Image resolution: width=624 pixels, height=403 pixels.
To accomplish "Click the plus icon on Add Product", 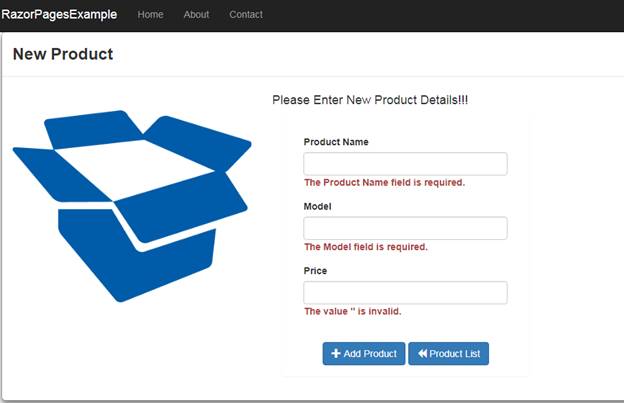I will (336, 354).
